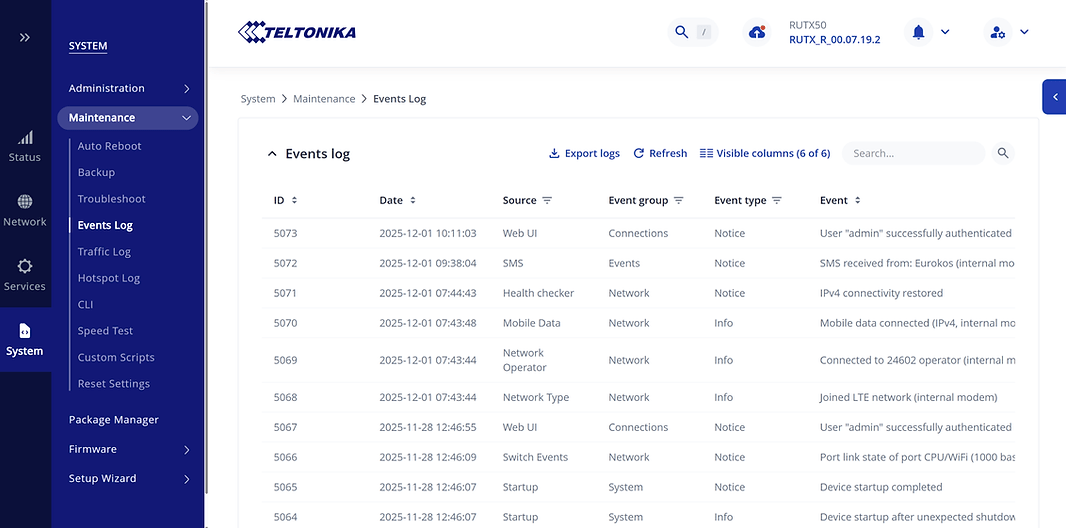Collapse the Events log section
Image resolution: width=1066 pixels, height=528 pixels.
tap(271, 154)
